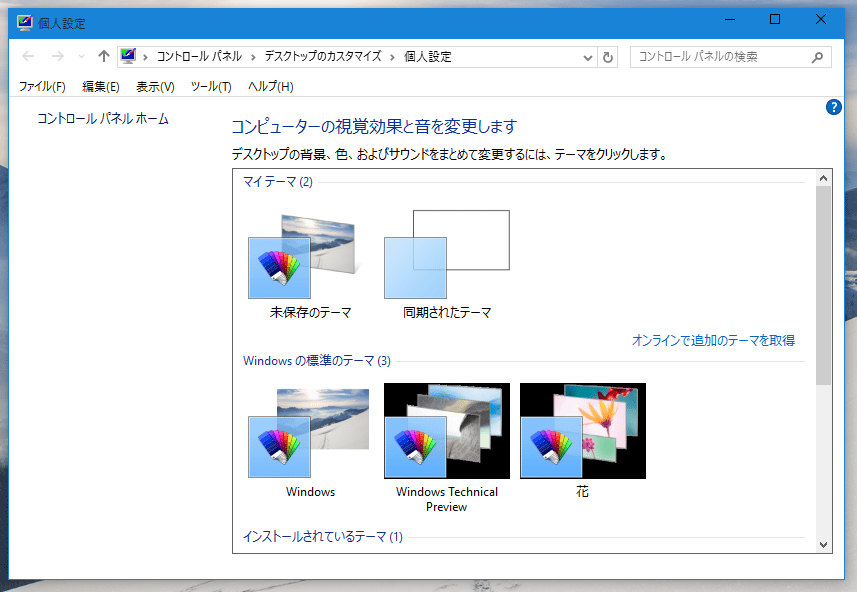Expand breadcrumb chevron after デスクトップのカスタマイズ
The width and height of the screenshot is (857, 592).
click(x=392, y=57)
